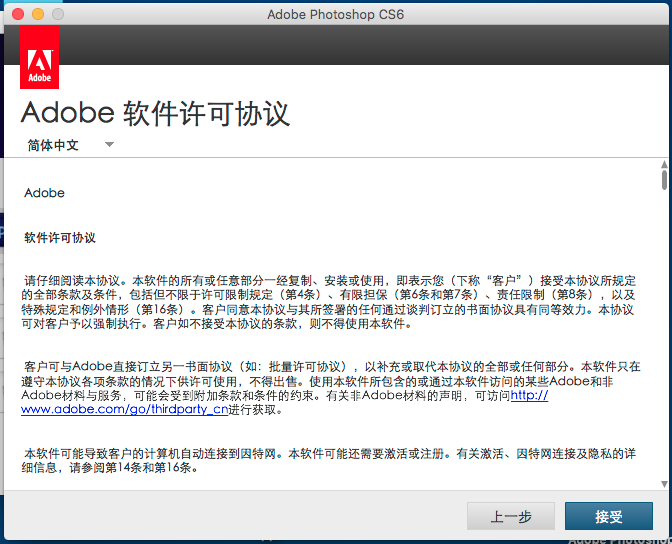Click the license scrollbar thumb

click(664, 179)
